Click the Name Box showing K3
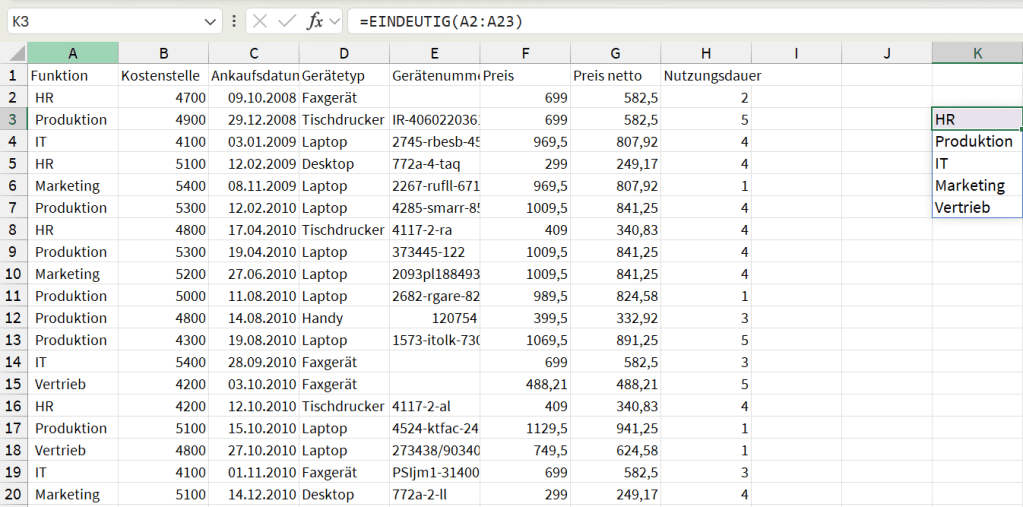This screenshot has width=1023, height=507. 100,21
